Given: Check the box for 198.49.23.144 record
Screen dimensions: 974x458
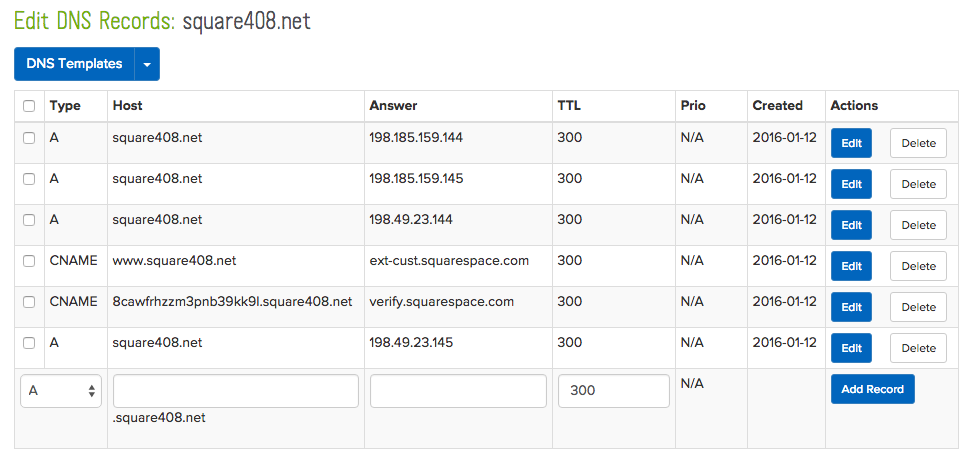Looking at the screenshot, I should click(x=29, y=220).
